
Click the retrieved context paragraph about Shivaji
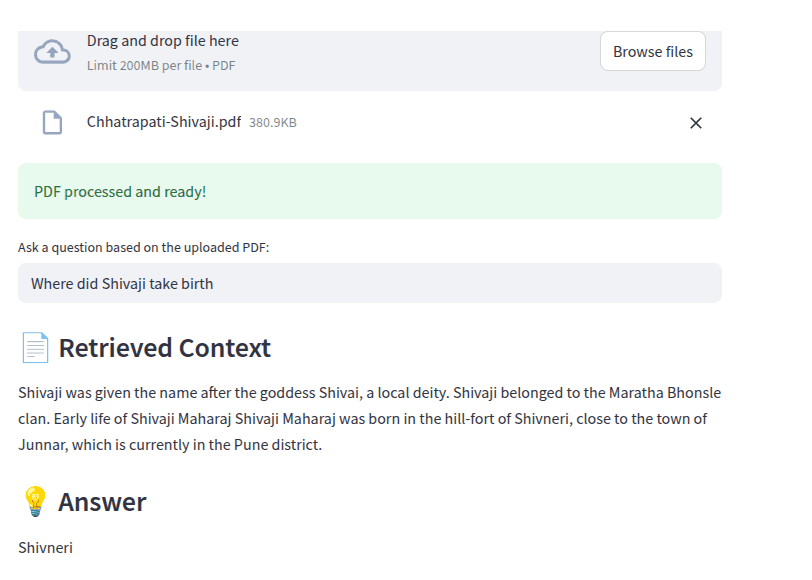(370, 419)
